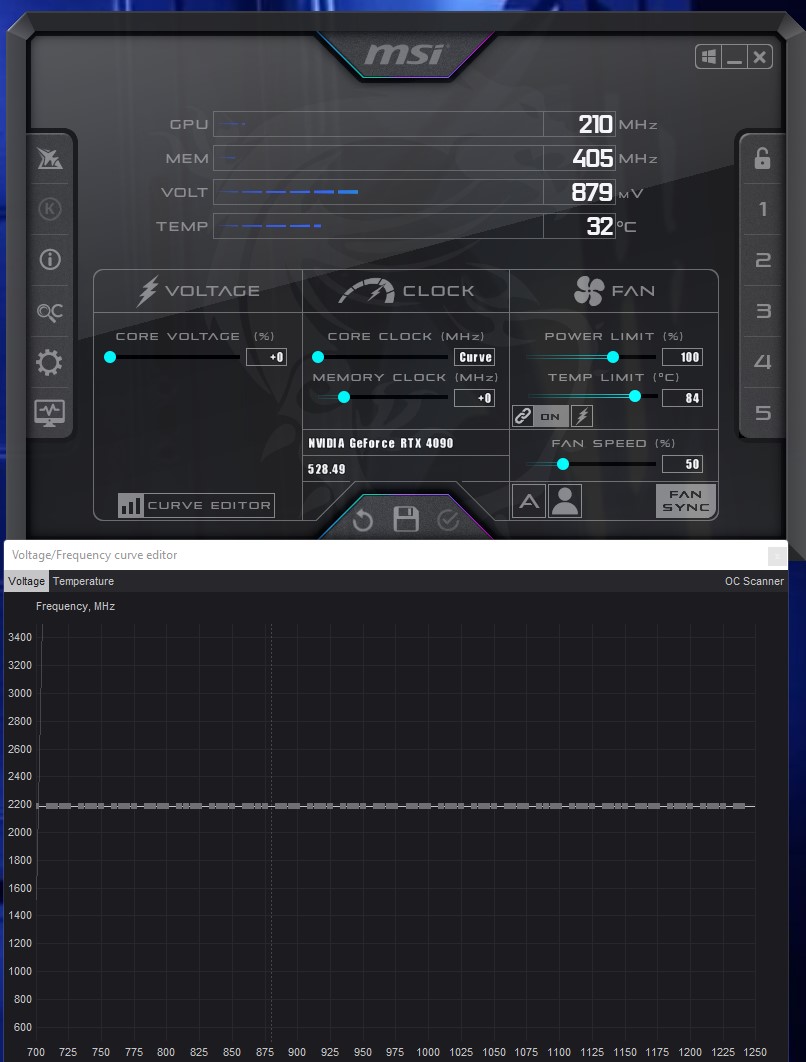The height and width of the screenshot is (1062, 806).
Task: Close the MSI Afterburner window
Action: [760, 57]
